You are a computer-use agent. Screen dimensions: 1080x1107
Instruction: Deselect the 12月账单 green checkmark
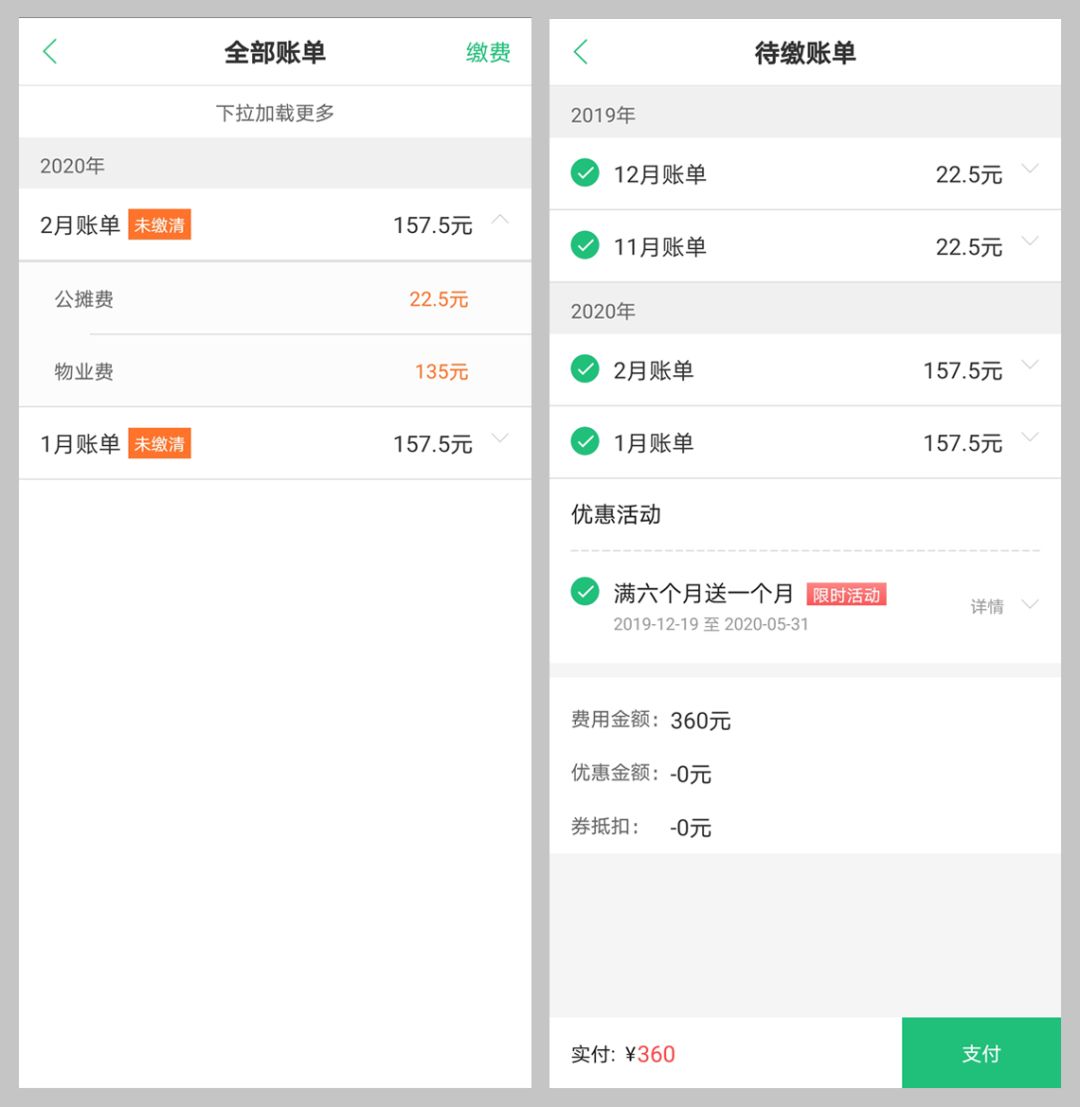[584, 173]
